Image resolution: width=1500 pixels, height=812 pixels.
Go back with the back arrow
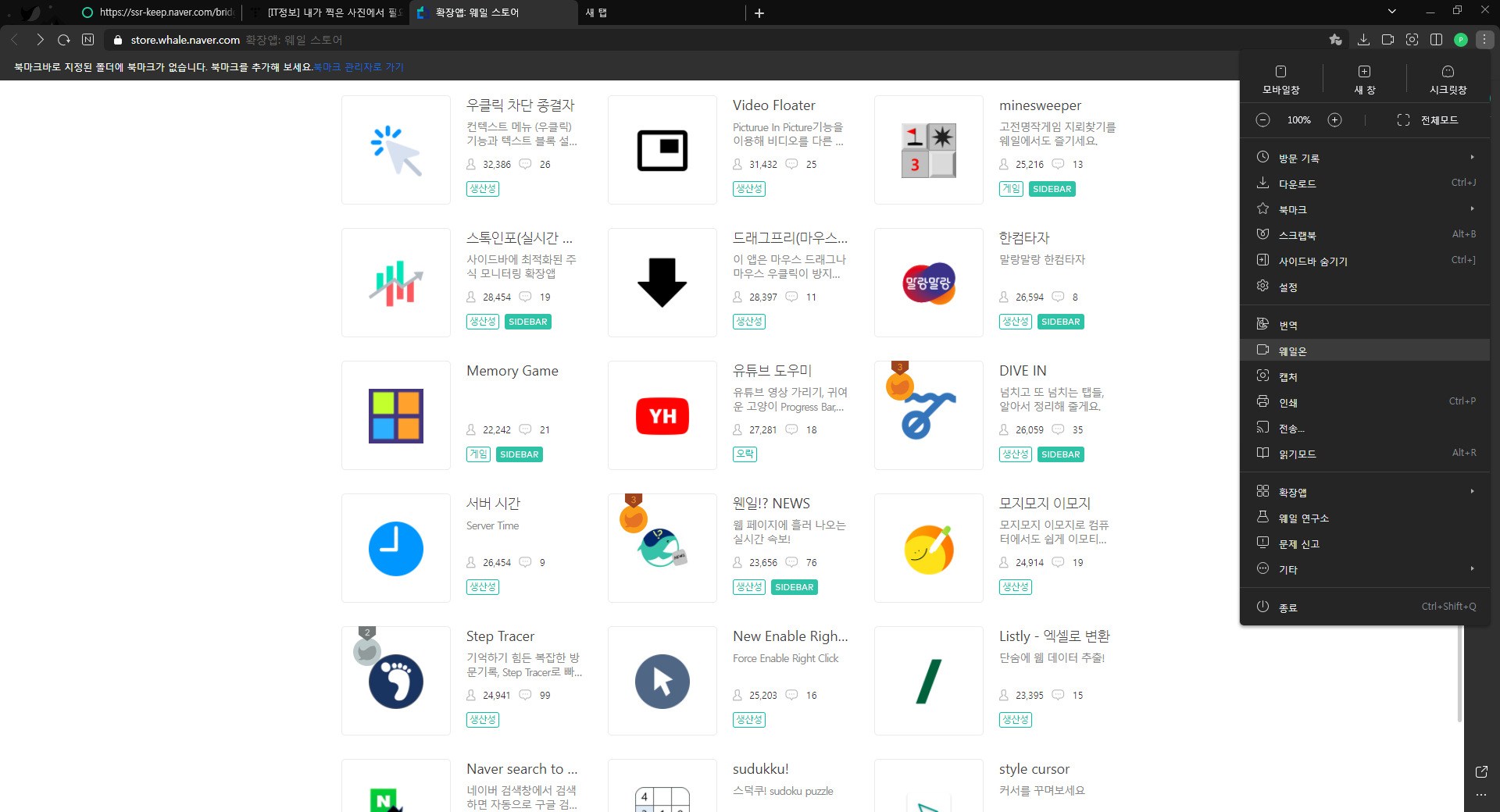click(x=15, y=40)
